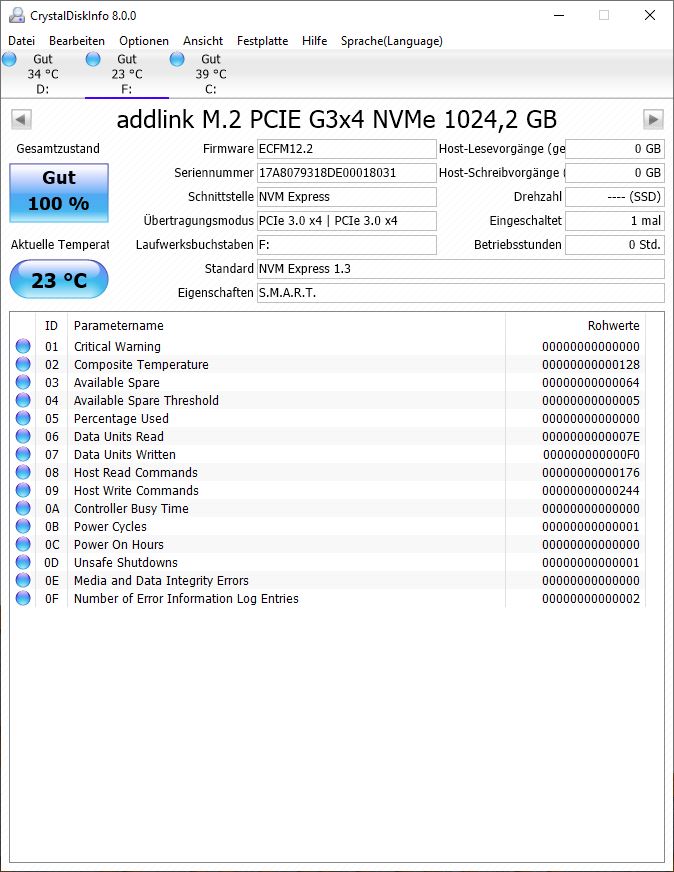Screen dimensions: 674x872
Task: Click the Gut 100 % health status button
Action: coord(59,192)
